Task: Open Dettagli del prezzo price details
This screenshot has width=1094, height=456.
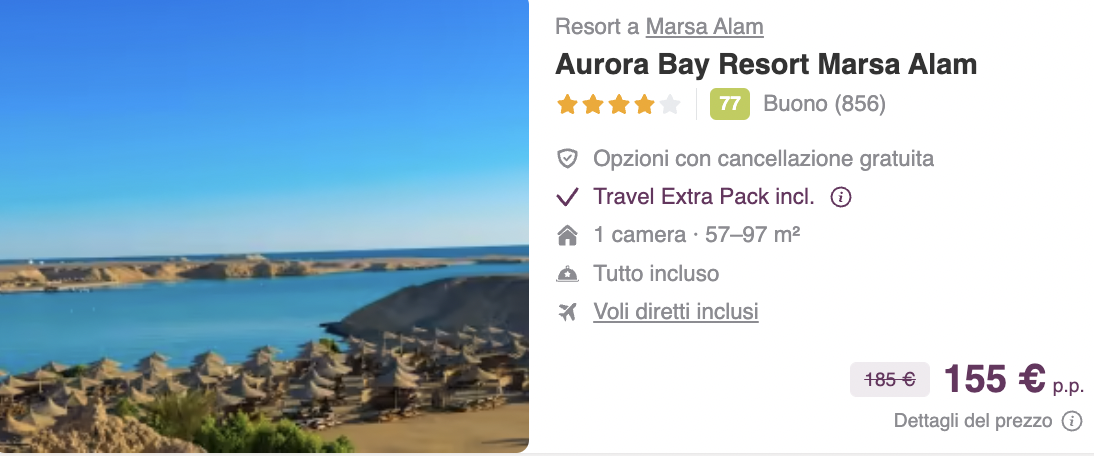Action: (973, 421)
